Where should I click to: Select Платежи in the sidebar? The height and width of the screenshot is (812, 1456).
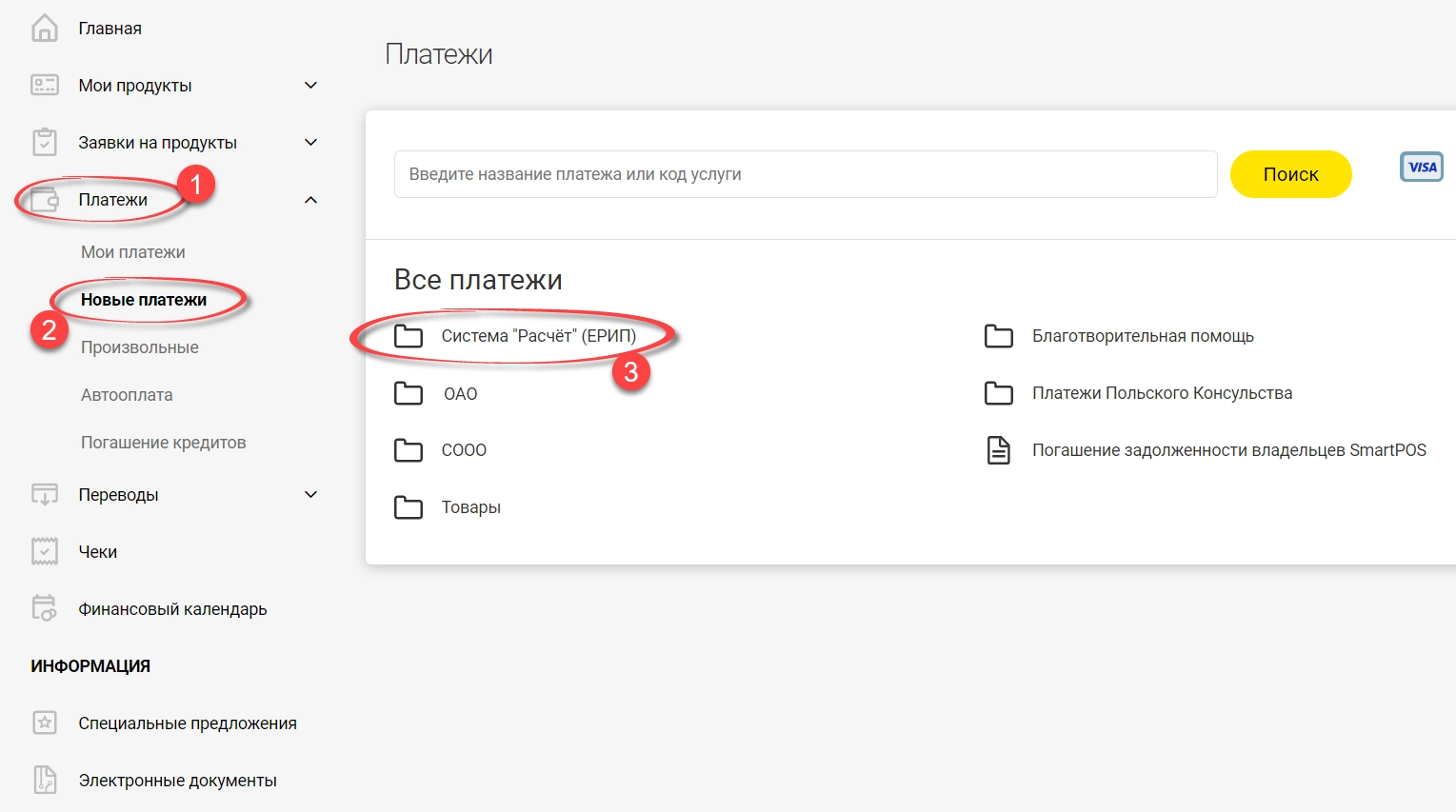[113, 200]
